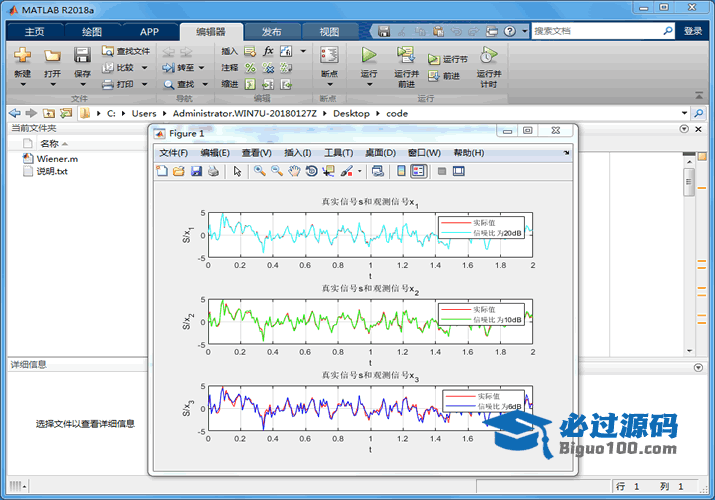Toggle Figure 1 rotate 3D tool
The image size is (715, 500).
311,171
